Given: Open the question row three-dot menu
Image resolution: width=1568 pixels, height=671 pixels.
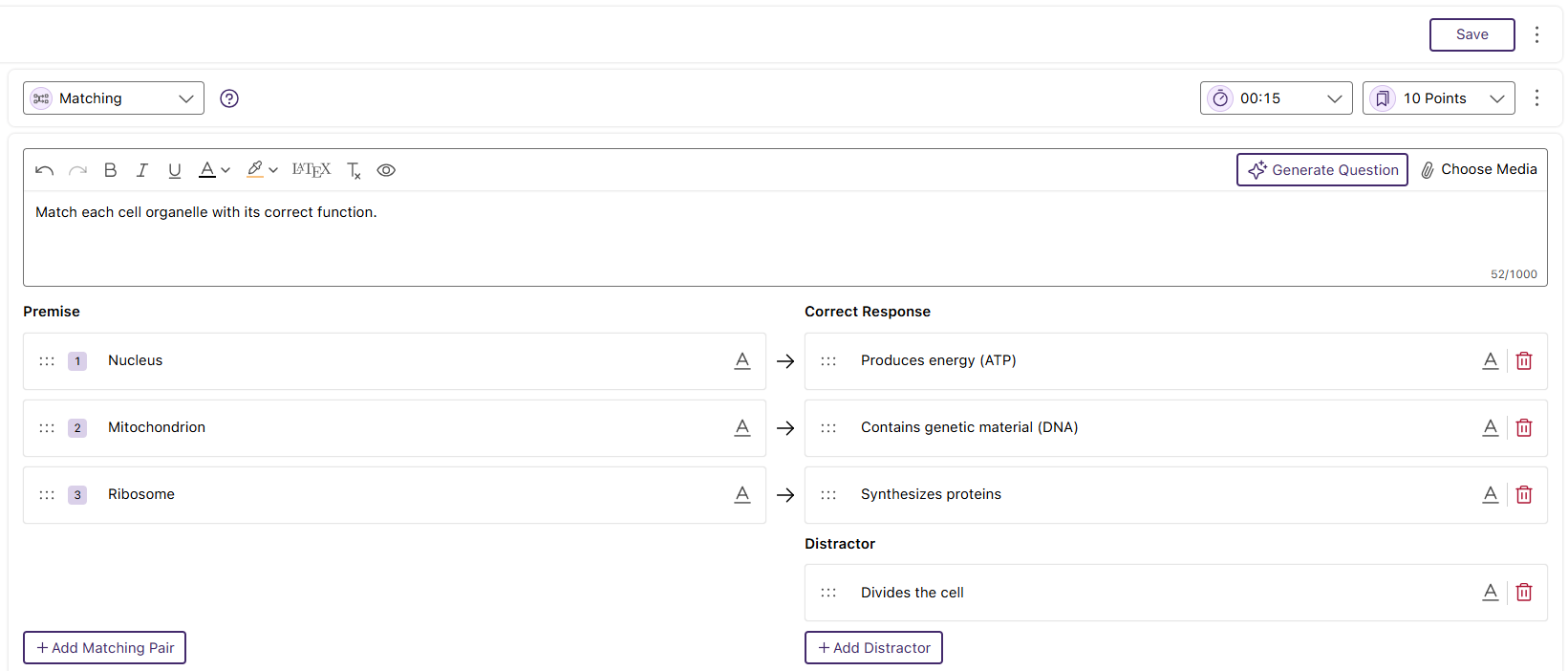Looking at the screenshot, I should [1536, 97].
